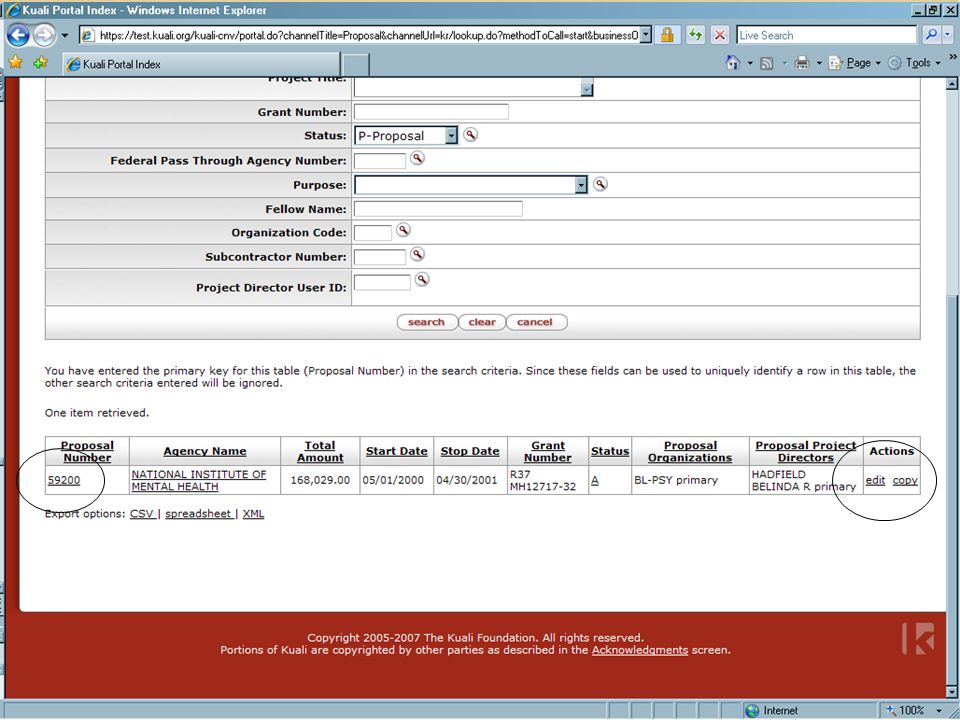The height and width of the screenshot is (720, 960).
Task: Click the Organization Code lookup icon
Action: (403, 230)
